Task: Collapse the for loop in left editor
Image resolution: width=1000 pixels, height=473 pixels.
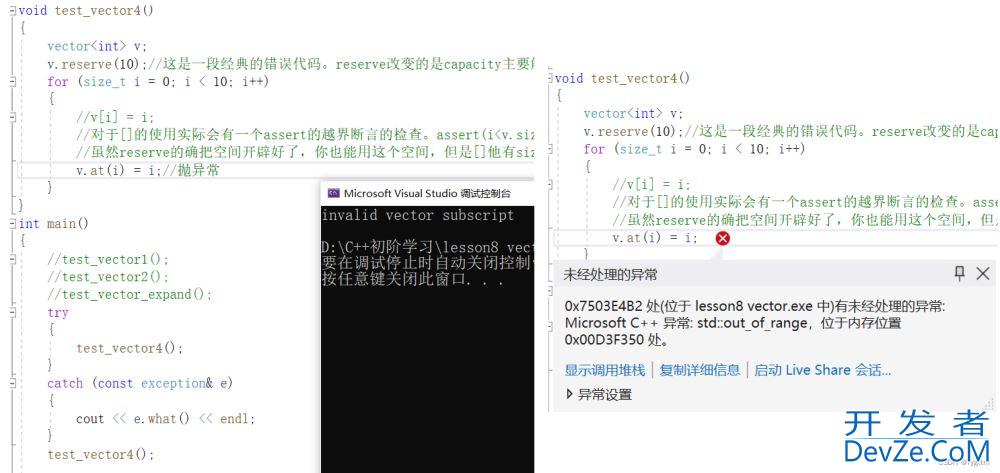Action: [x=13, y=82]
